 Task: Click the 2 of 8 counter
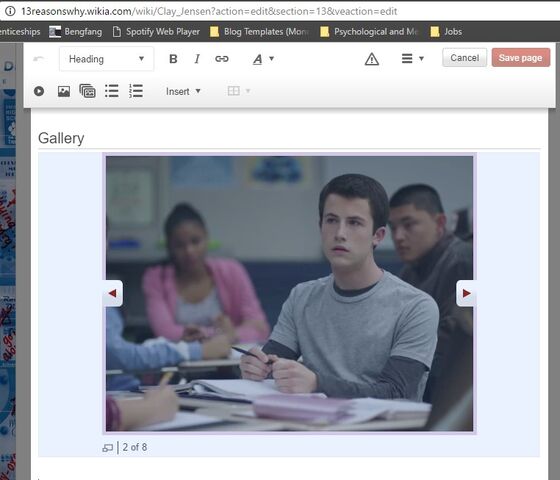[135, 447]
